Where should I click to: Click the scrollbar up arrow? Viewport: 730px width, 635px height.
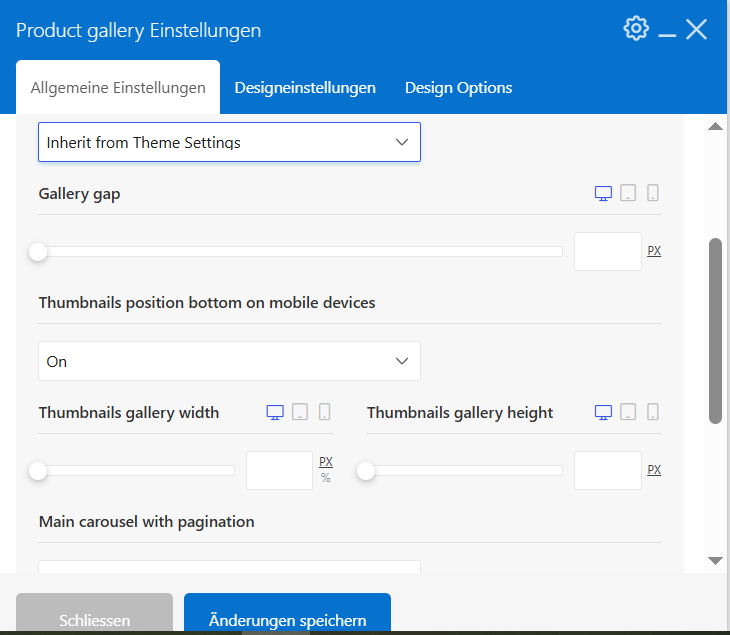[715, 126]
